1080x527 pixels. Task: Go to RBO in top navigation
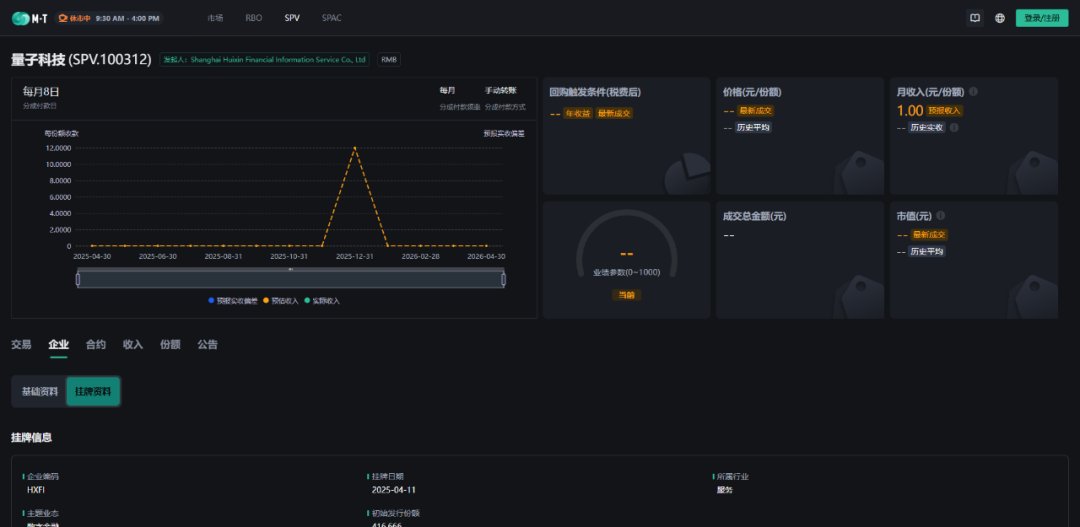point(253,18)
